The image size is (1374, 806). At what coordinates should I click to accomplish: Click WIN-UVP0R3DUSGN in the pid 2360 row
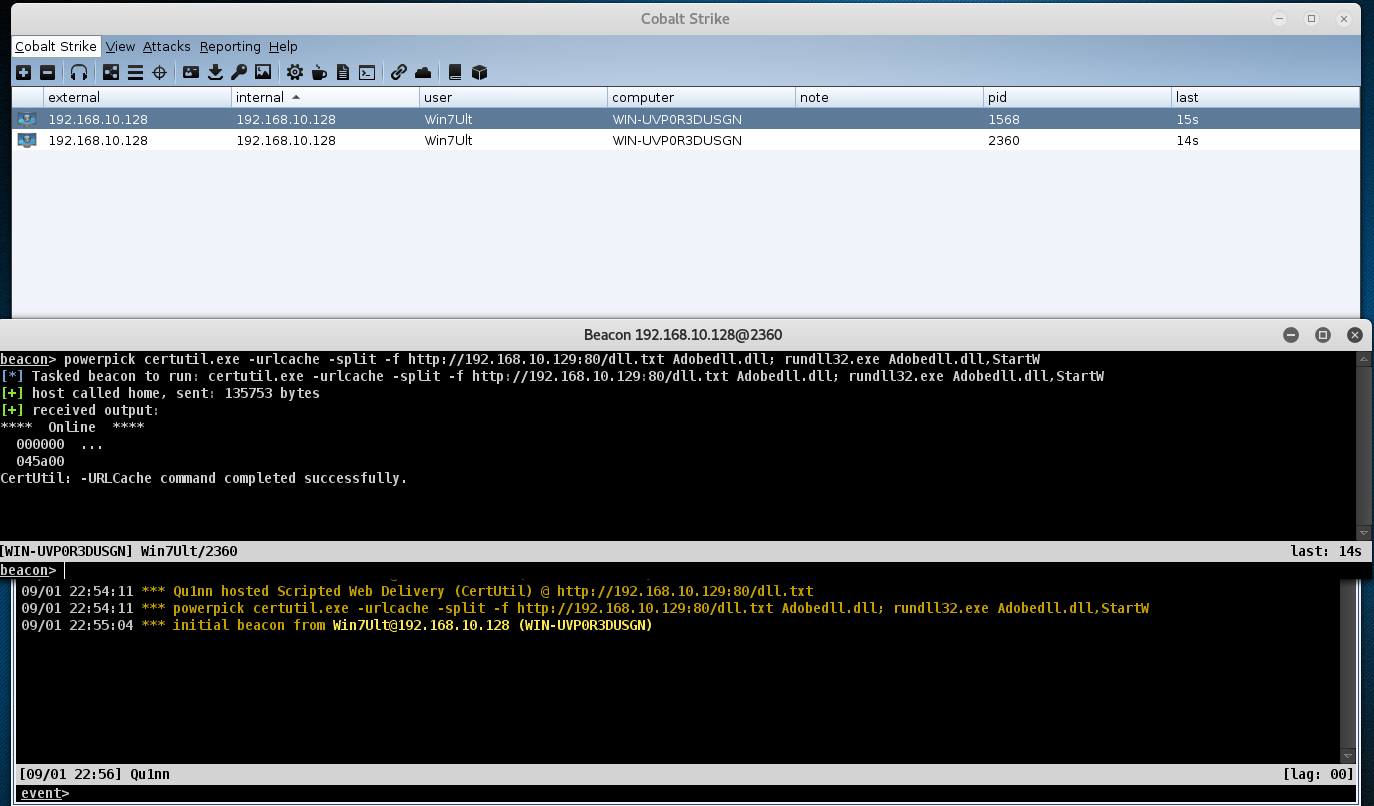pos(677,140)
